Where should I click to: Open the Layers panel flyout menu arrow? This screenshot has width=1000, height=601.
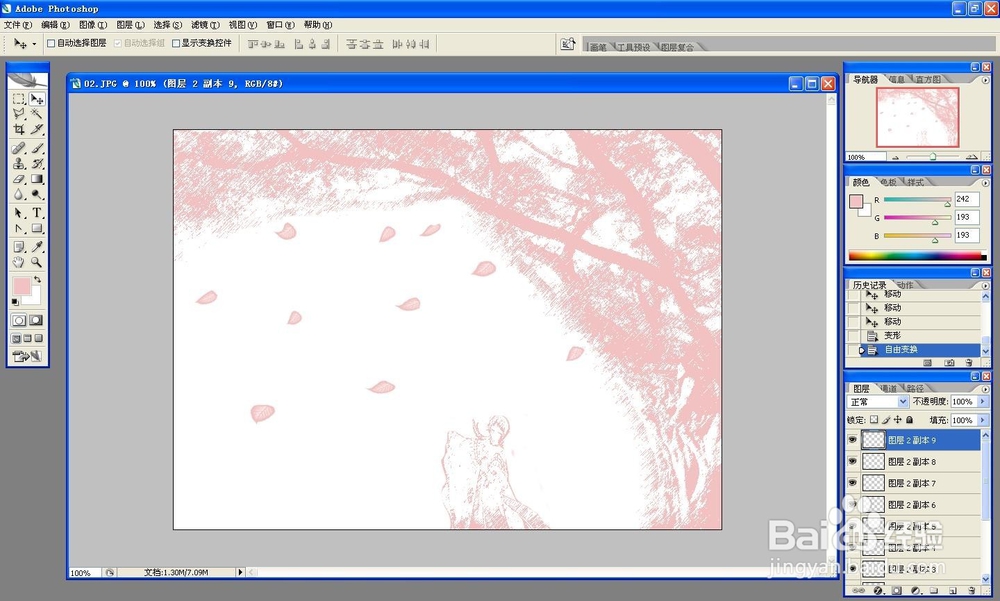point(986,389)
